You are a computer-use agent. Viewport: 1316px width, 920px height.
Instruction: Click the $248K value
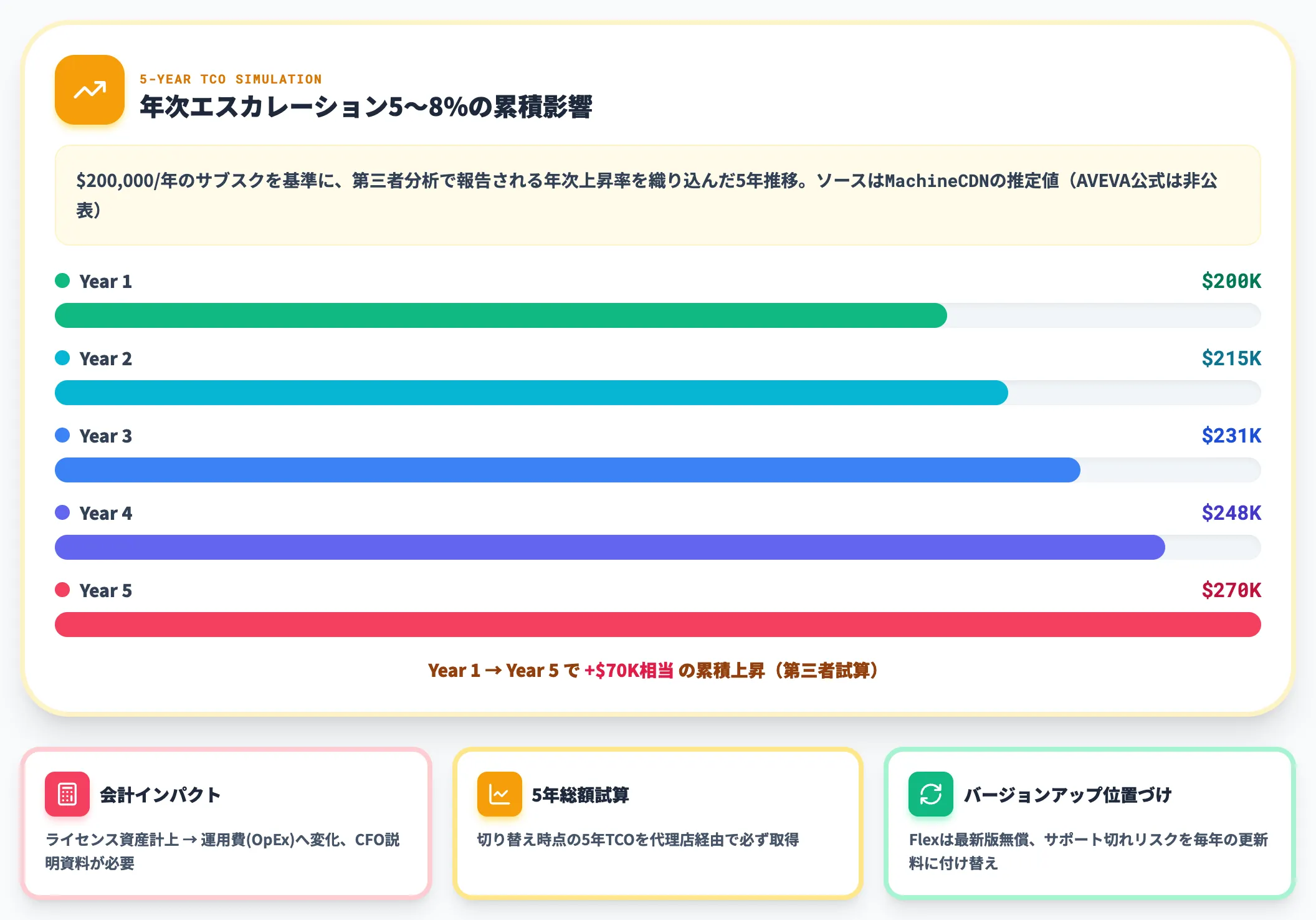1231,513
